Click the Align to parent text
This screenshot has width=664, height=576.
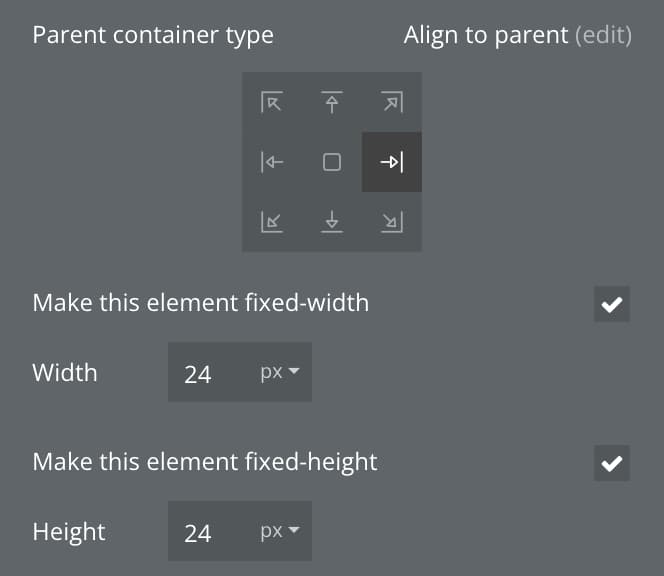486,35
